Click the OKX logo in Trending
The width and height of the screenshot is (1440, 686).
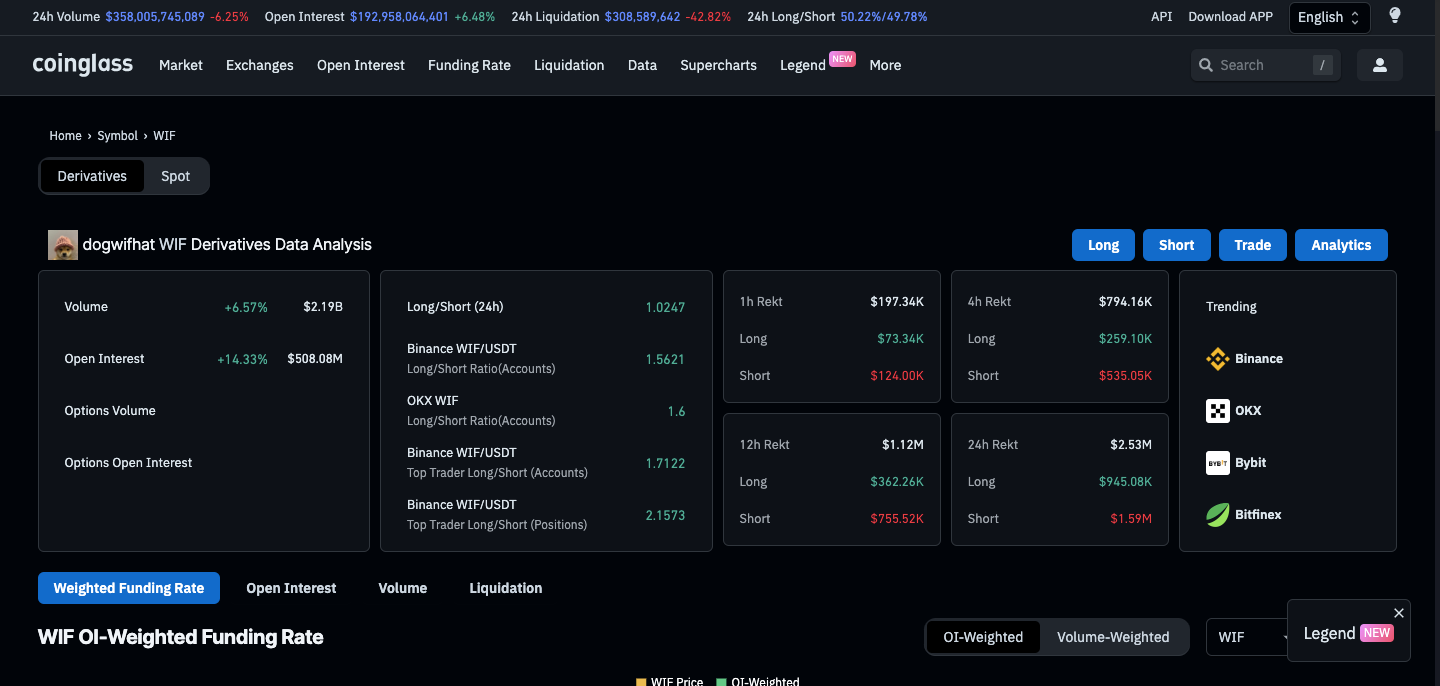(x=1217, y=411)
